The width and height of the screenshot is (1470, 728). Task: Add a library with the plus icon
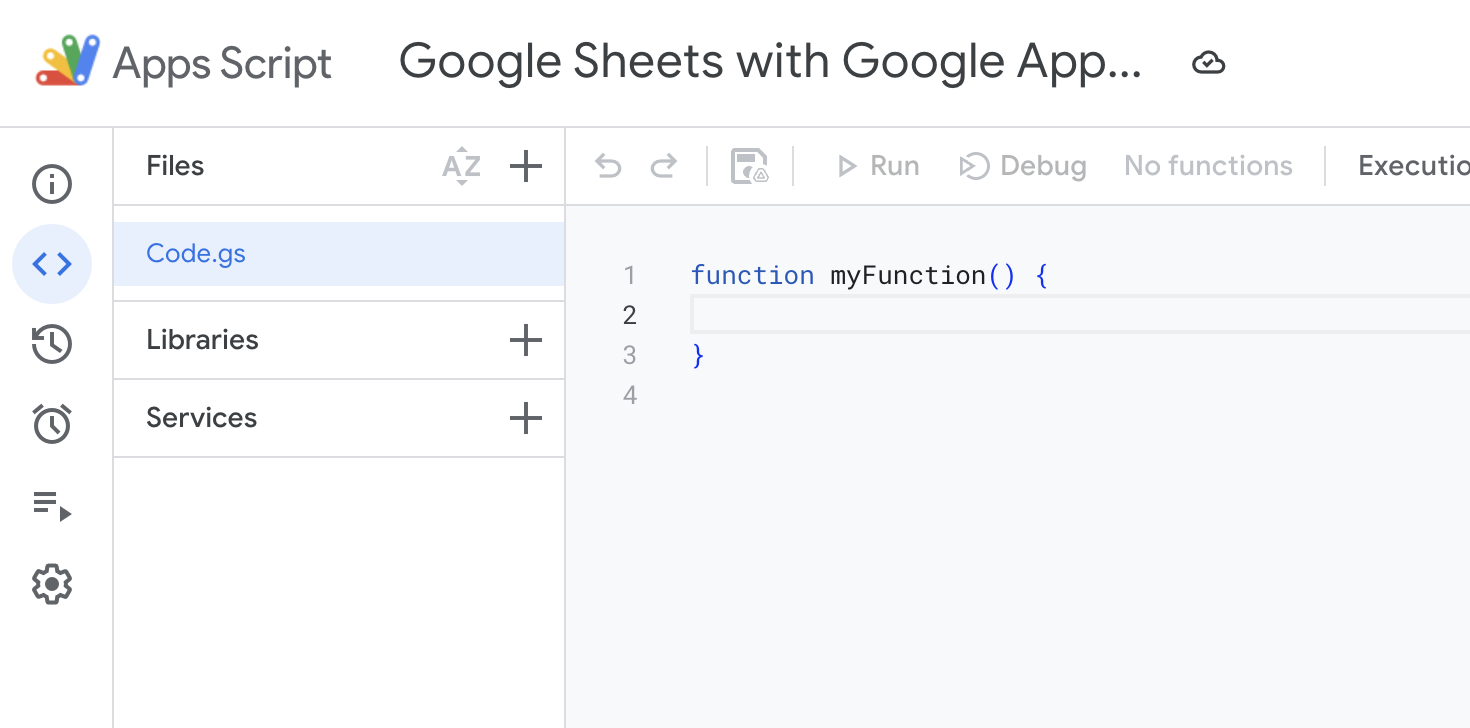526,340
